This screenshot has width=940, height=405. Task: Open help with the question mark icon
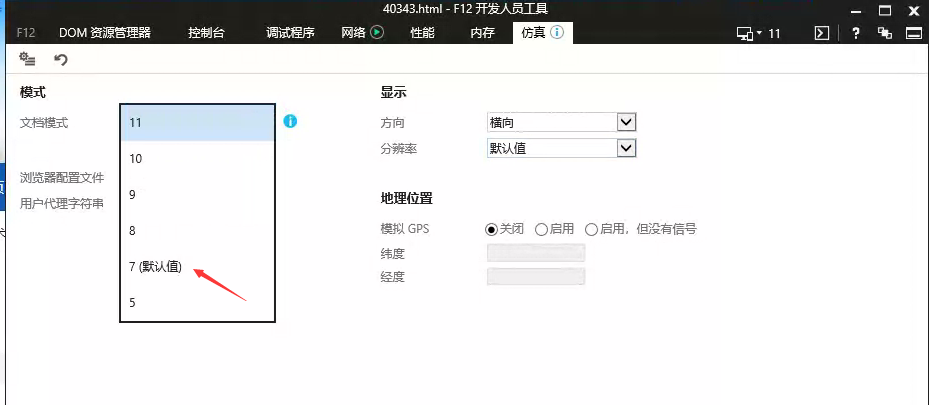[x=855, y=33]
